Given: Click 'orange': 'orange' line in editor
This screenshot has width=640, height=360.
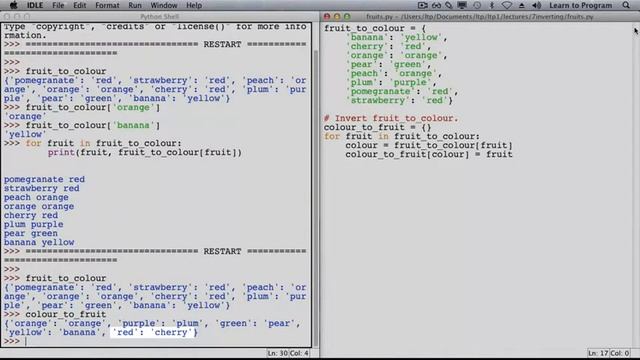Looking at the screenshot, I should (x=396, y=56).
